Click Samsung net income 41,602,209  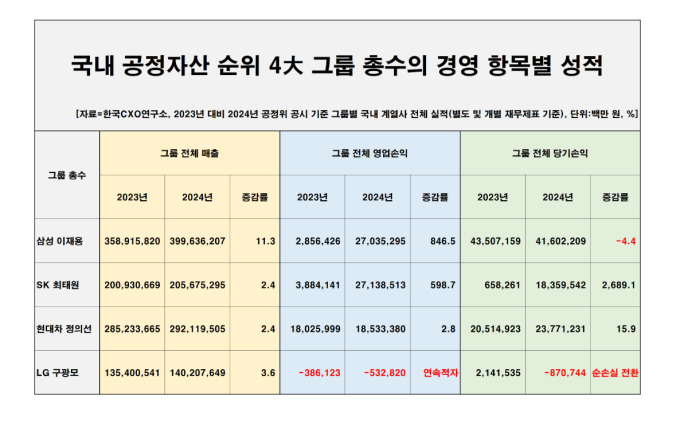[560, 241]
